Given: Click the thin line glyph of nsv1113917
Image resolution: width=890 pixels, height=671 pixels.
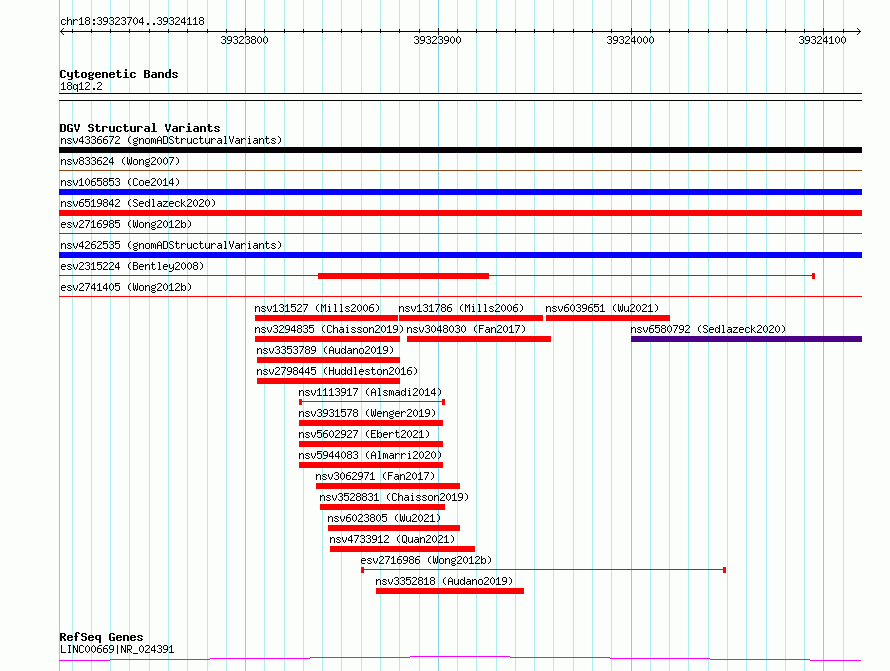Looking at the screenshot, I should pyautogui.click(x=372, y=402).
